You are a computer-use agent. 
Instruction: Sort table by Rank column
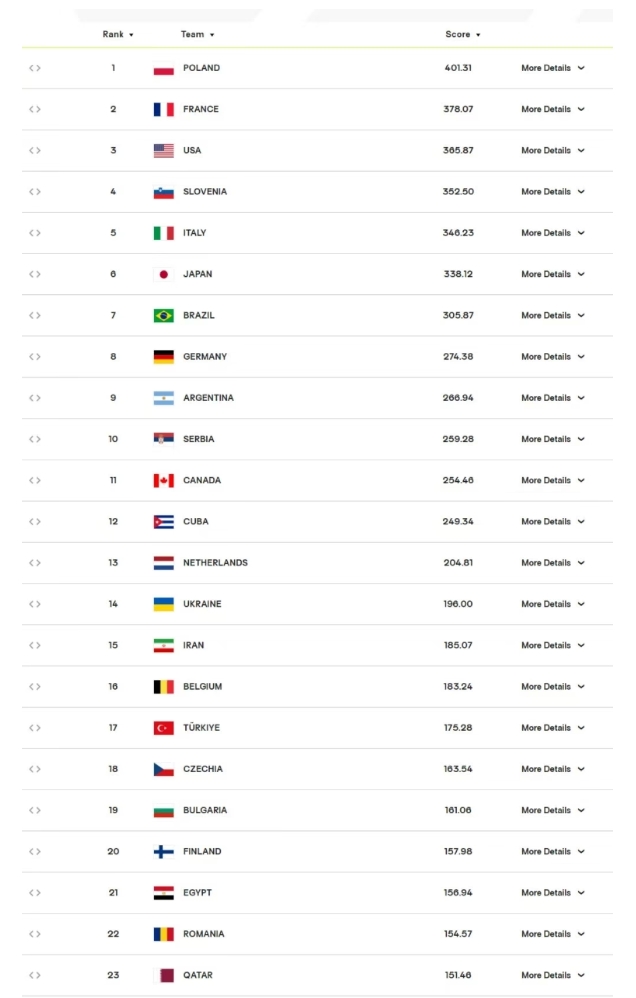(118, 34)
